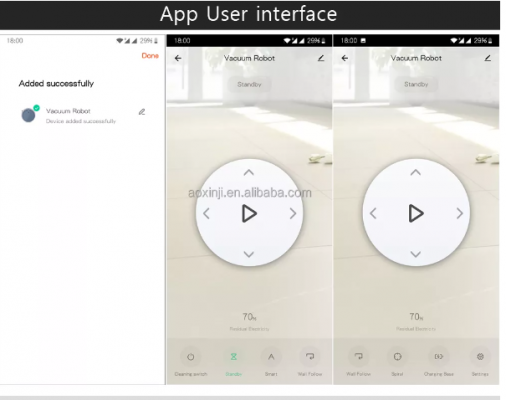Move robot backward on screen with Spiral mode

[x=415, y=254]
